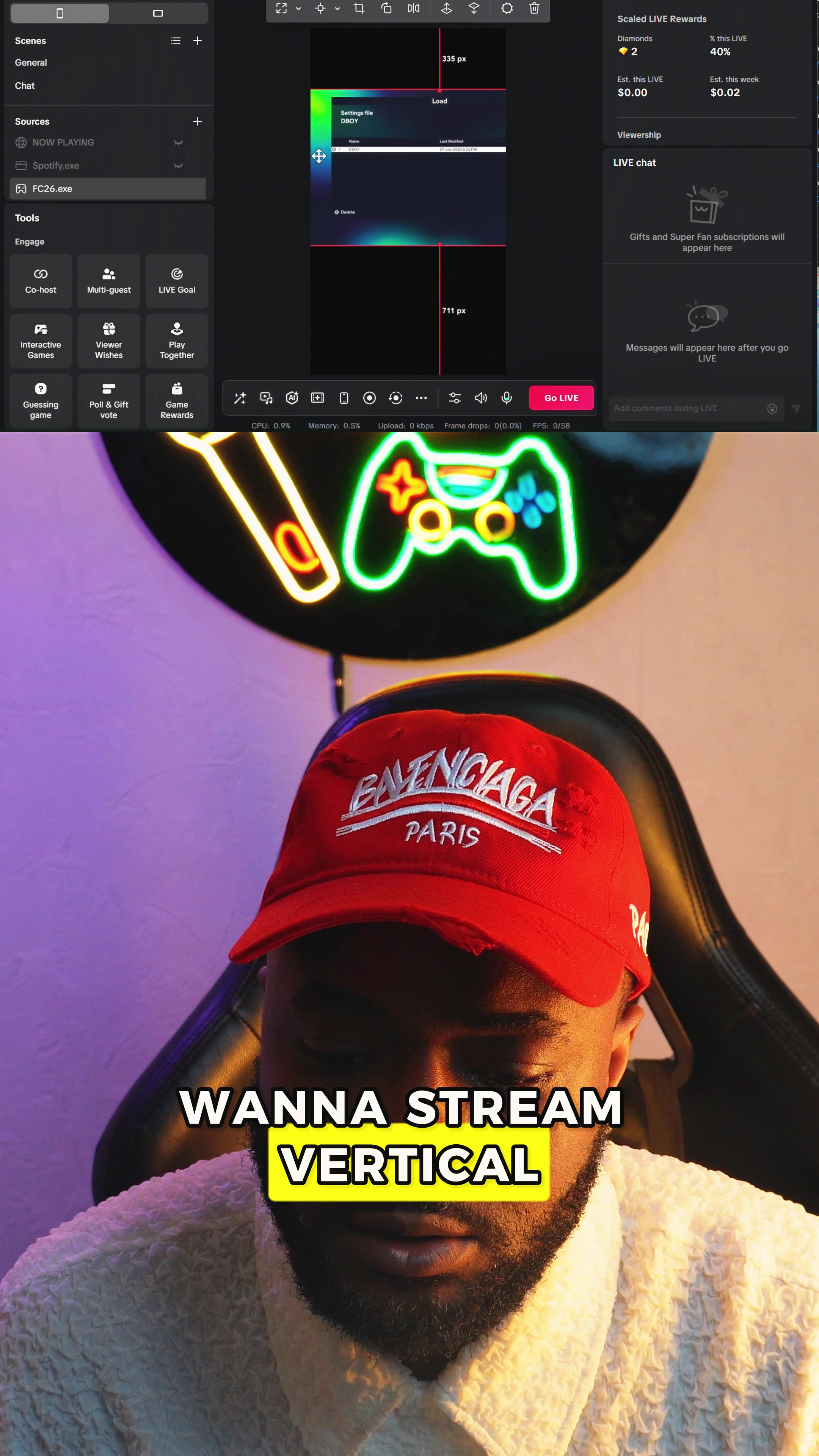The image size is (819, 1456).
Task: Open the media and music icon
Action: (x=266, y=398)
